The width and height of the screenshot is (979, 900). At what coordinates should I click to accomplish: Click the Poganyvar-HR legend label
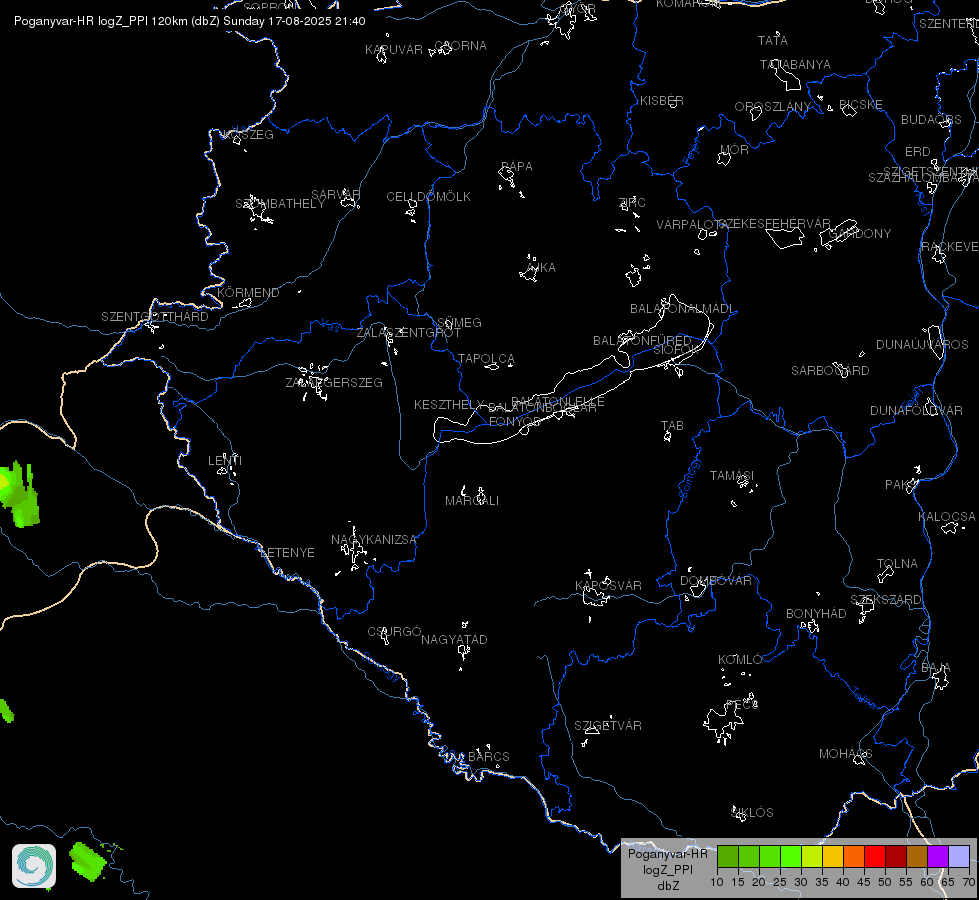(667, 854)
